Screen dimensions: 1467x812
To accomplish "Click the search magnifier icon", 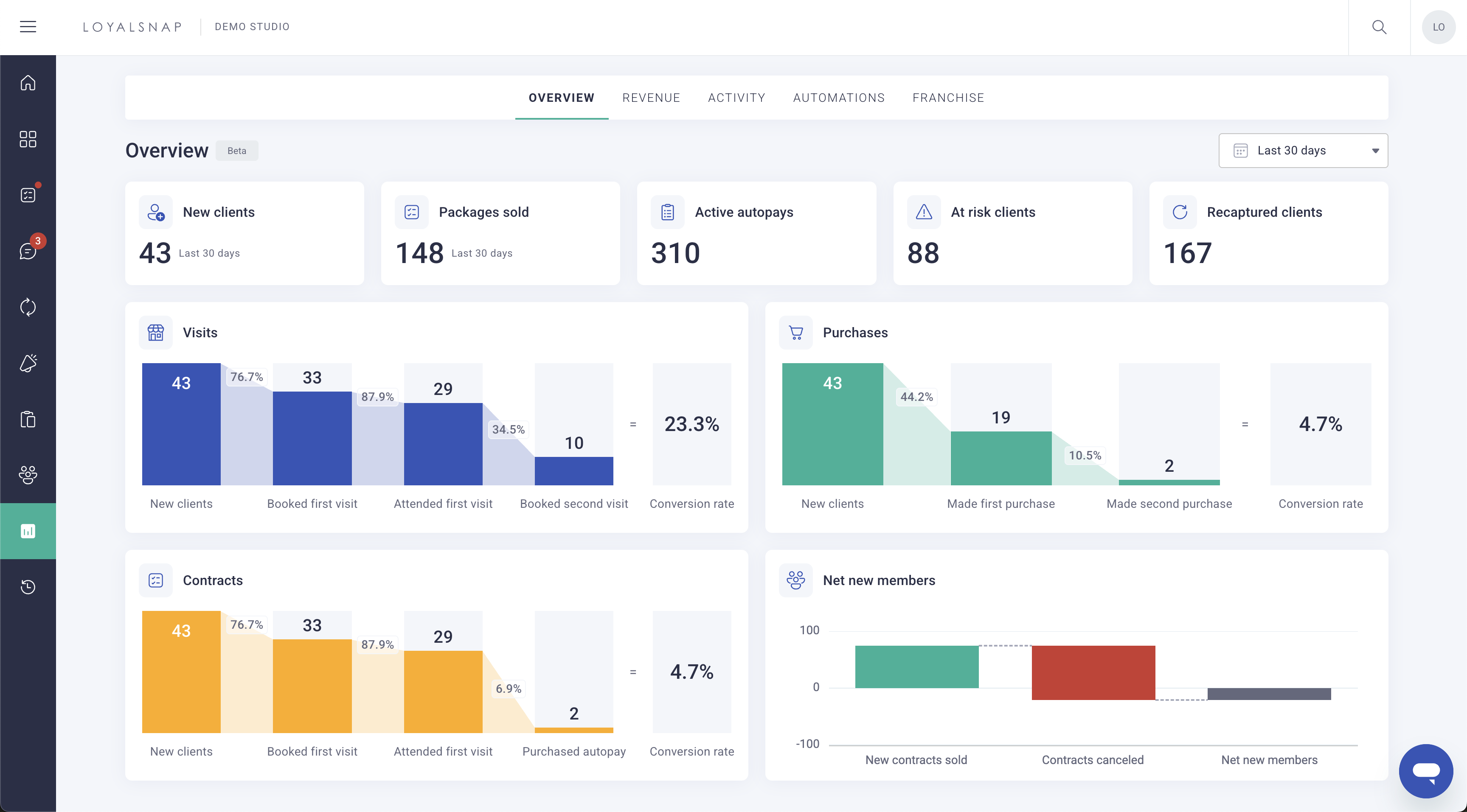I will tap(1379, 27).
